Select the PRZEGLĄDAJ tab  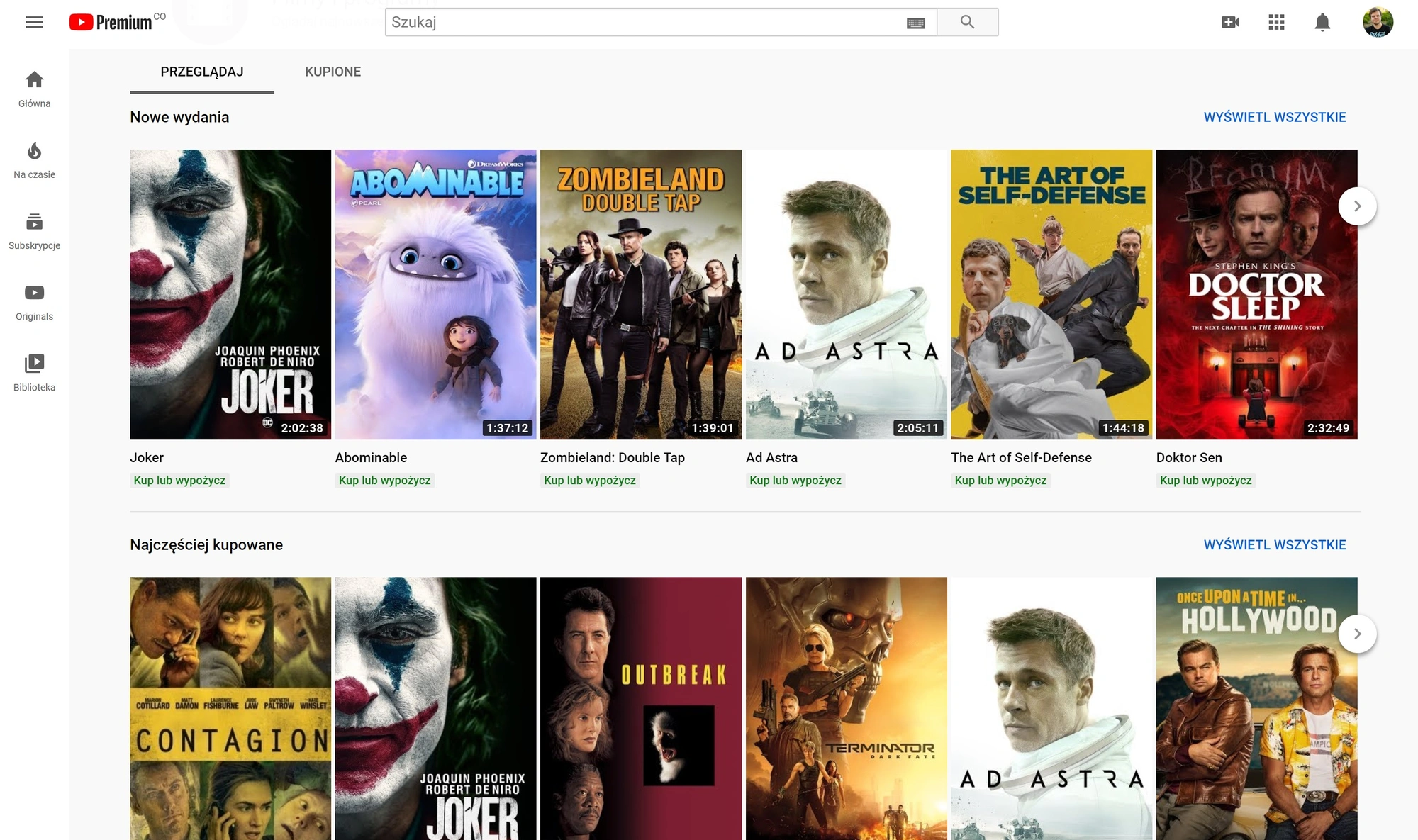point(202,72)
